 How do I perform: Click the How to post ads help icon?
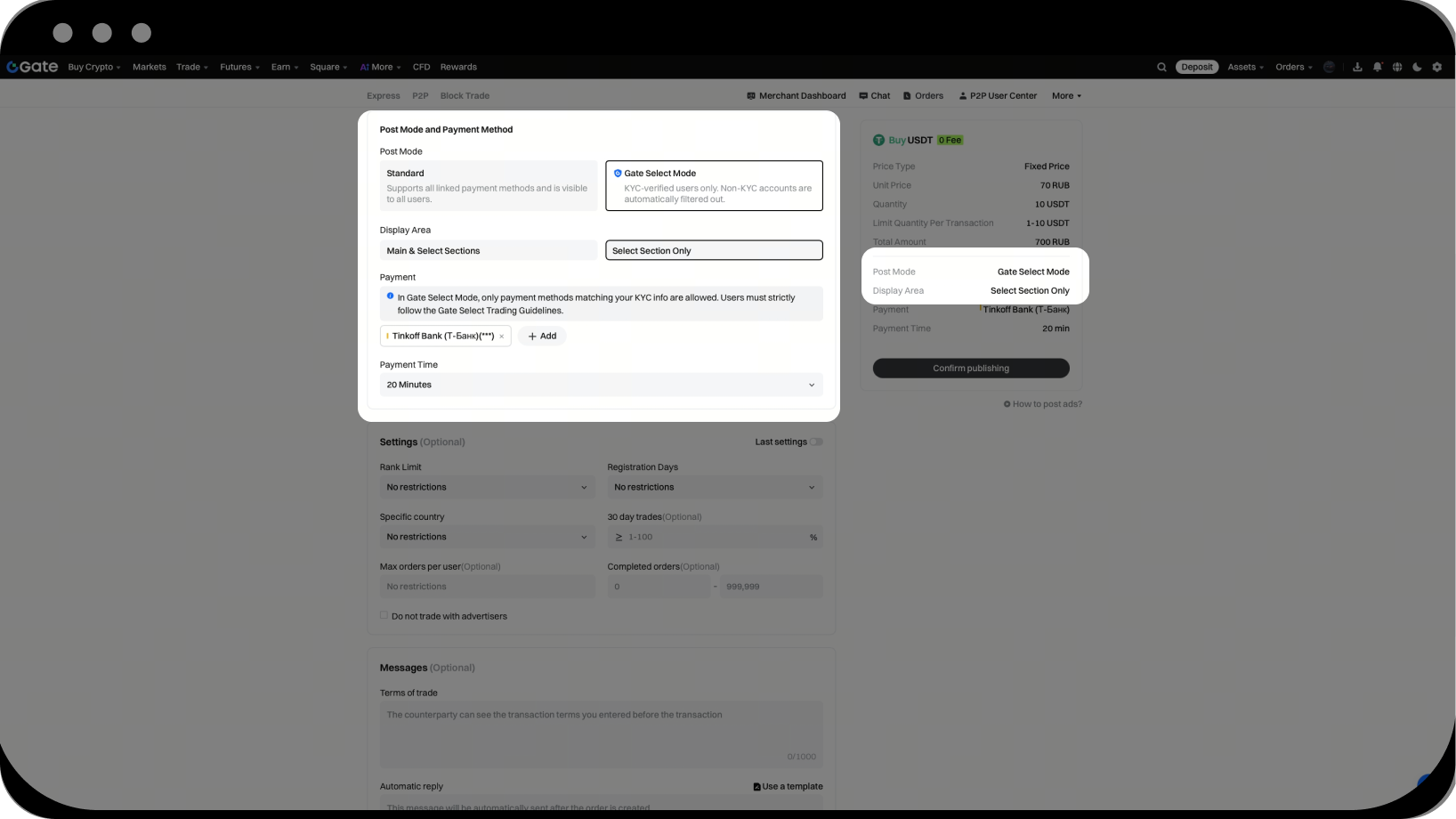pyautogui.click(x=1007, y=404)
